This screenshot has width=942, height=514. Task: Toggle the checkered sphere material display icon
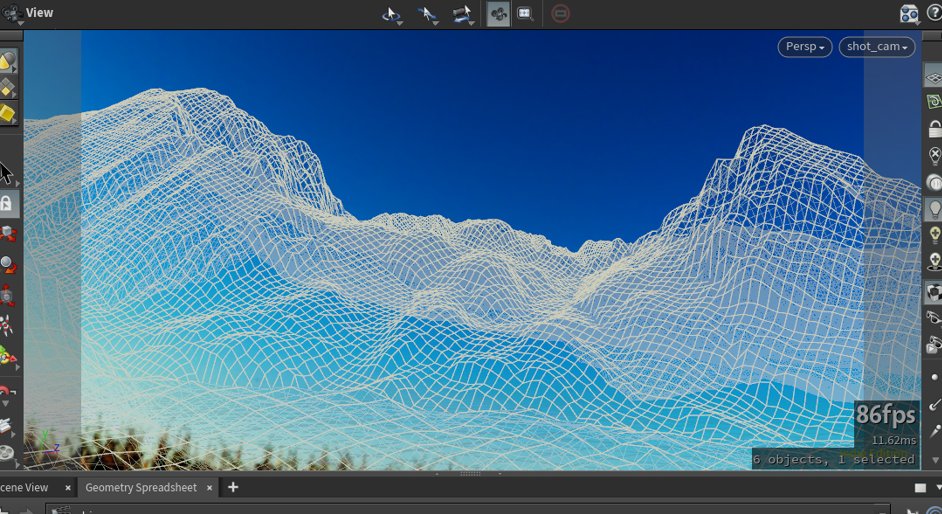pos(934,292)
